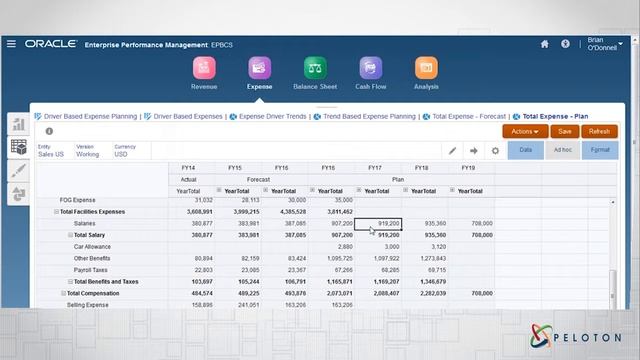Collapse the Total Facilities Expenses row
The width and height of the screenshot is (640, 360).
(56, 212)
